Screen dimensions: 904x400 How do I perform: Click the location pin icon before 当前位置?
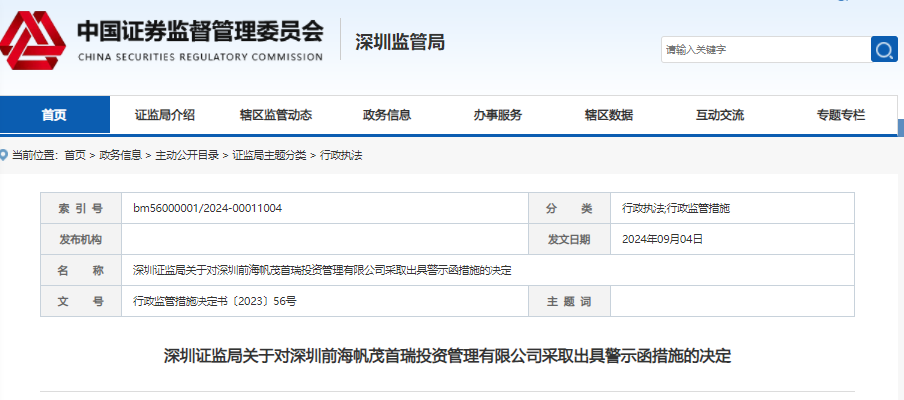[x=4, y=155]
